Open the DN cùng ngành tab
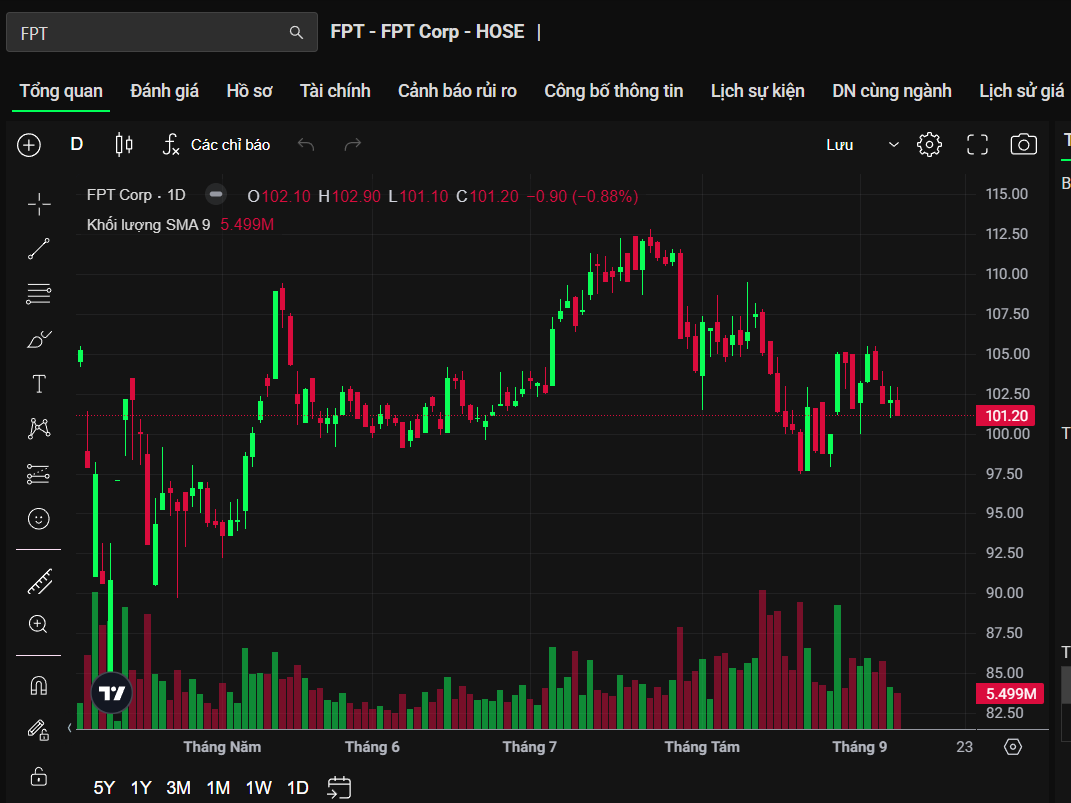Screen dimensions: 1071x803 pos(892,91)
